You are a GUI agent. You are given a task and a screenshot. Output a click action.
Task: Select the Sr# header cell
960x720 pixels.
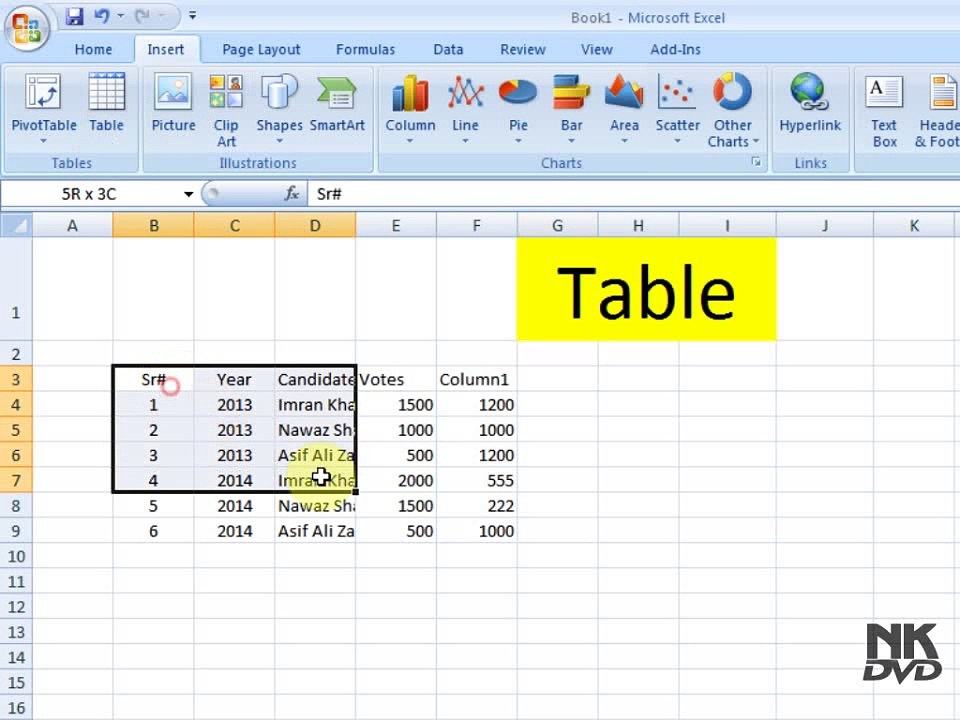[x=153, y=380]
